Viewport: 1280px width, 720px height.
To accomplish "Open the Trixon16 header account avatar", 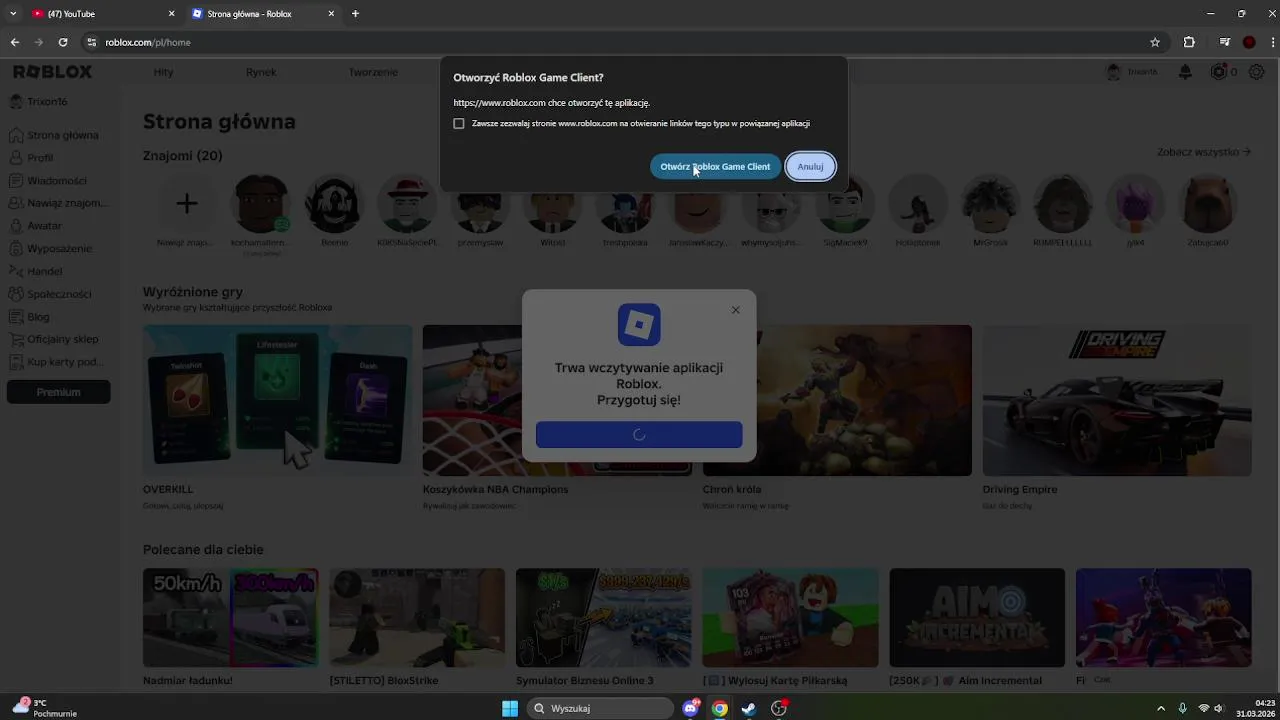I will (x=1114, y=72).
